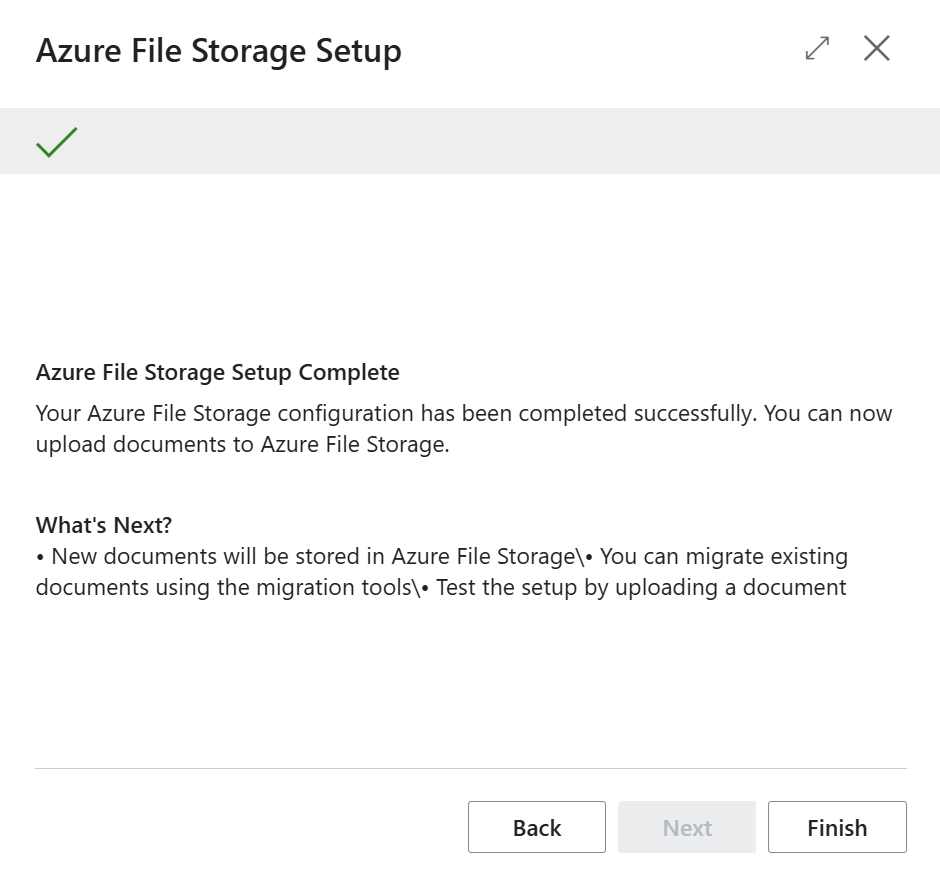The image size is (940, 887).
Task: Expand dialog with the diagonal arrows icon
Action: pos(817,48)
